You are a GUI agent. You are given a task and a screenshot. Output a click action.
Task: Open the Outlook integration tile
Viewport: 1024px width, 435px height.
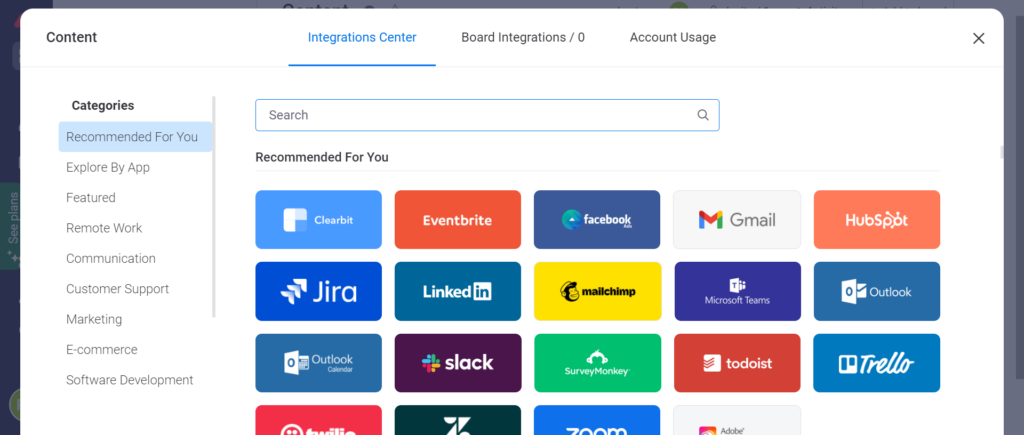point(876,291)
